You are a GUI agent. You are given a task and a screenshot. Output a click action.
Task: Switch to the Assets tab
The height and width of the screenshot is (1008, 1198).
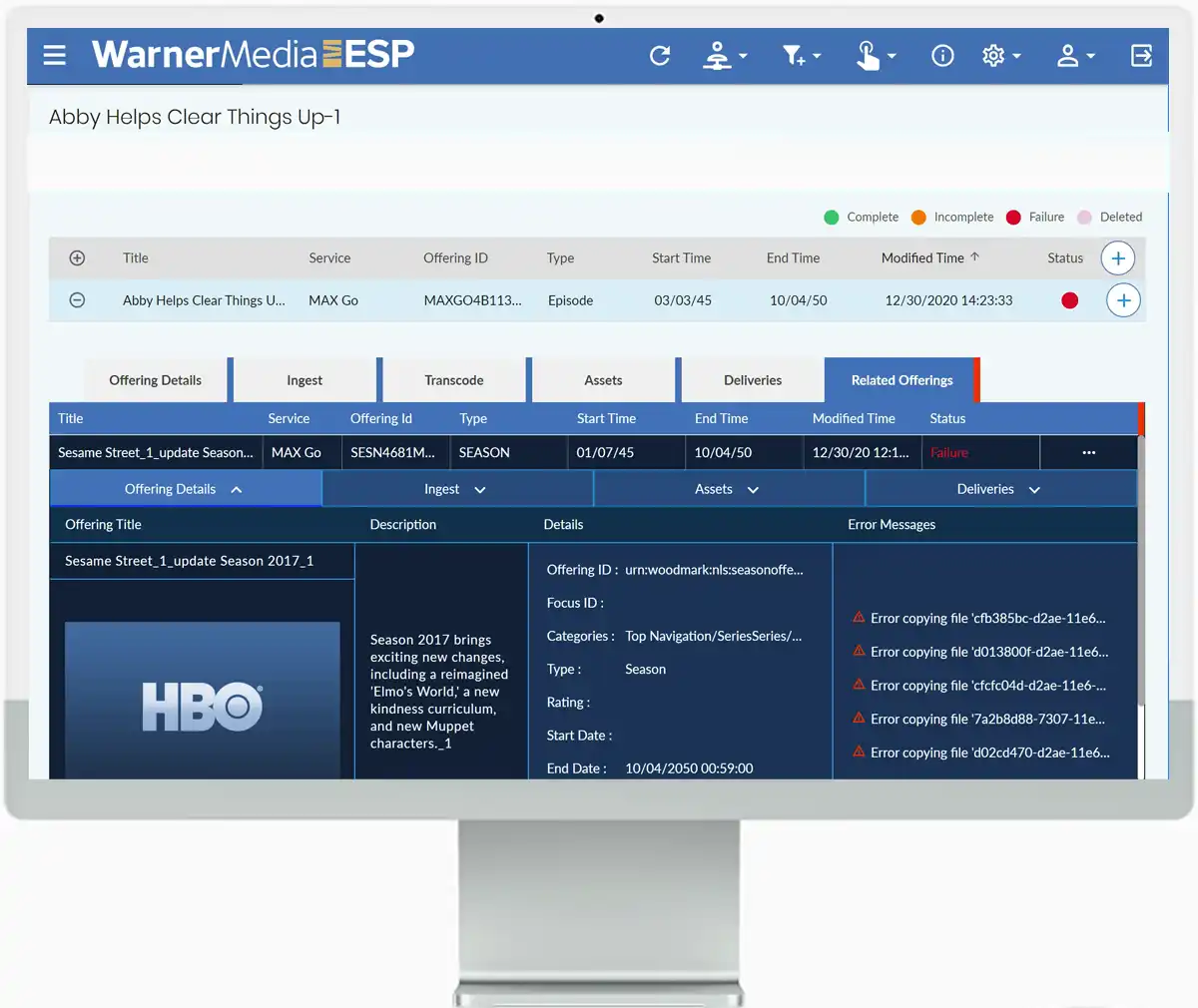coord(603,380)
